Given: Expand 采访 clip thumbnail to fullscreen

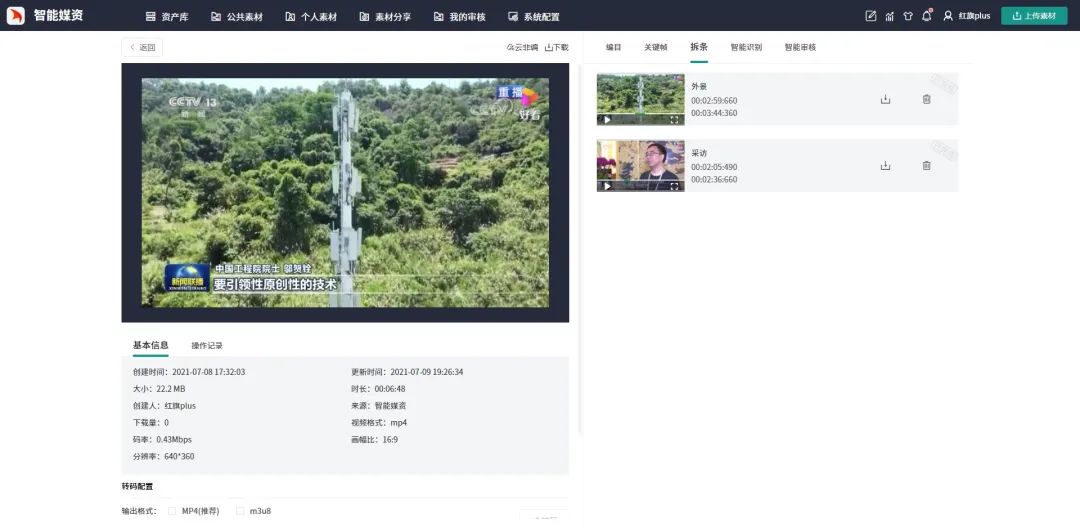Looking at the screenshot, I should pyautogui.click(x=674, y=186).
